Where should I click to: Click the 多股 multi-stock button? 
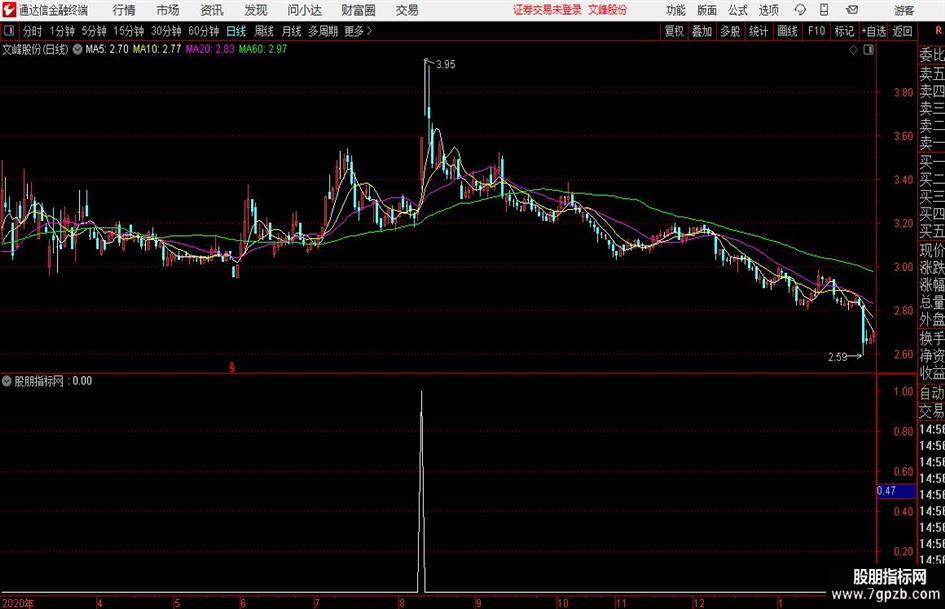(730, 31)
